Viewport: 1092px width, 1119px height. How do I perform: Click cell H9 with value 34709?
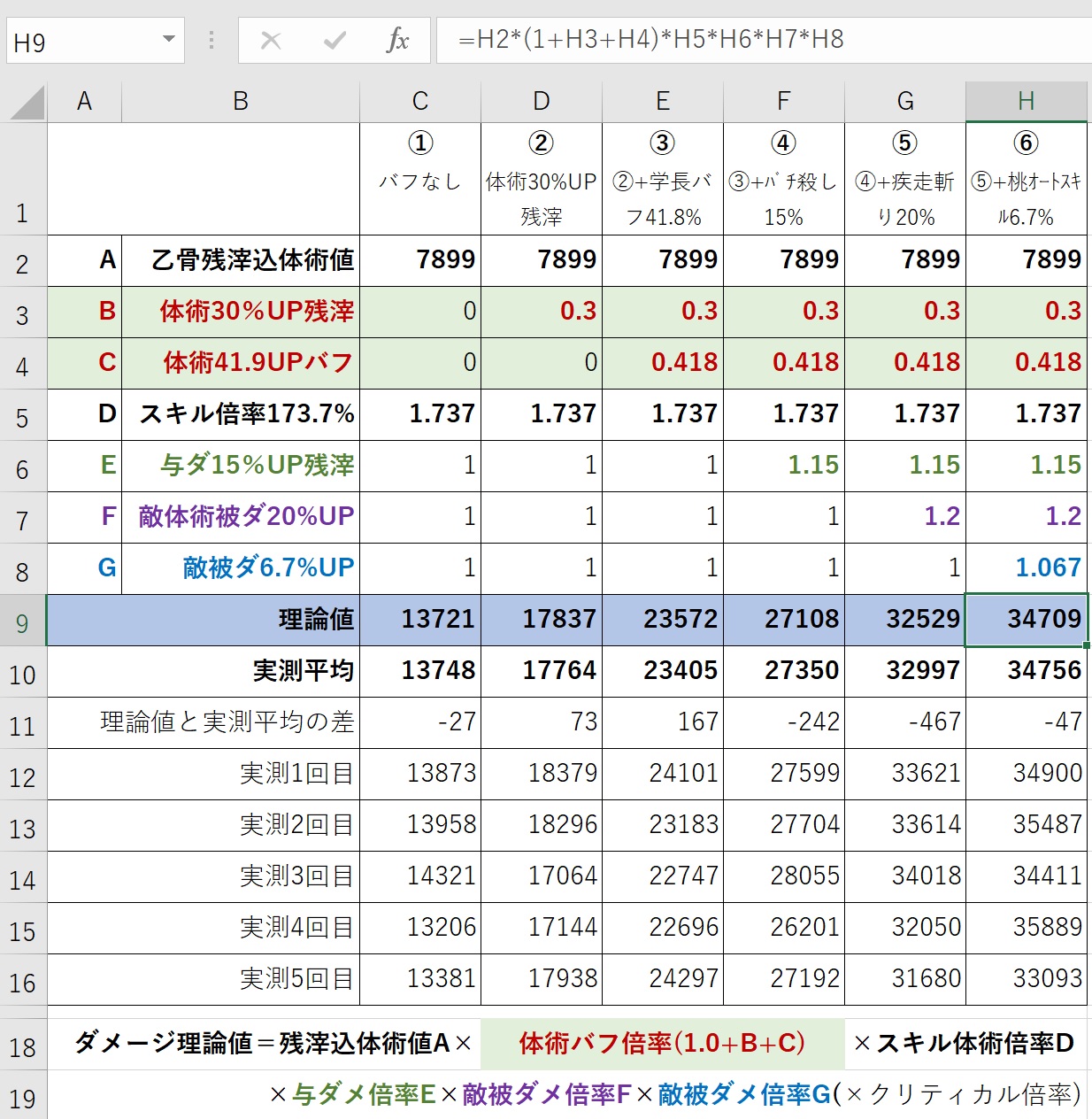[x=1026, y=620]
